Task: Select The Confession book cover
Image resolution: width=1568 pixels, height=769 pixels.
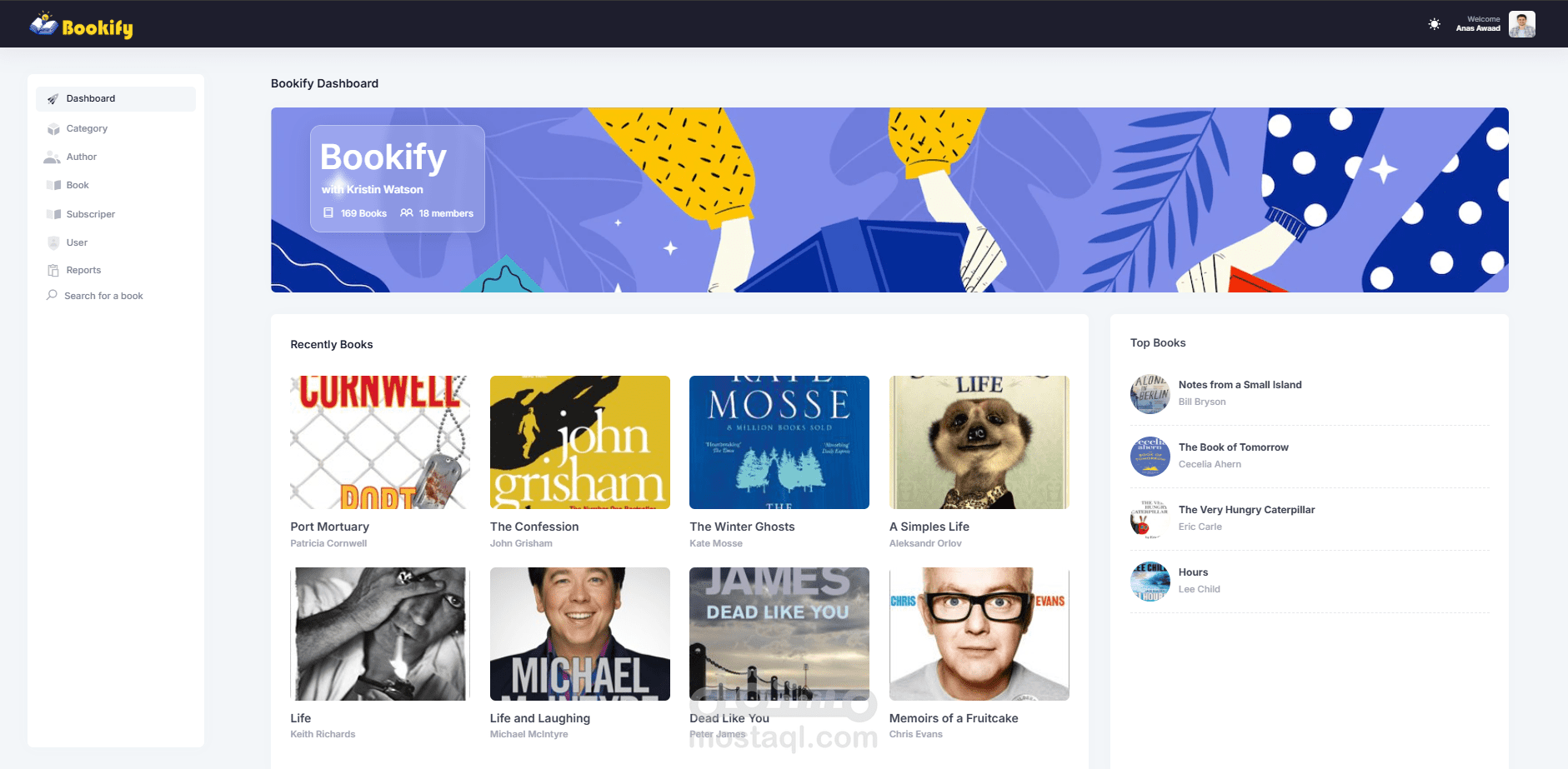Action: coord(580,442)
